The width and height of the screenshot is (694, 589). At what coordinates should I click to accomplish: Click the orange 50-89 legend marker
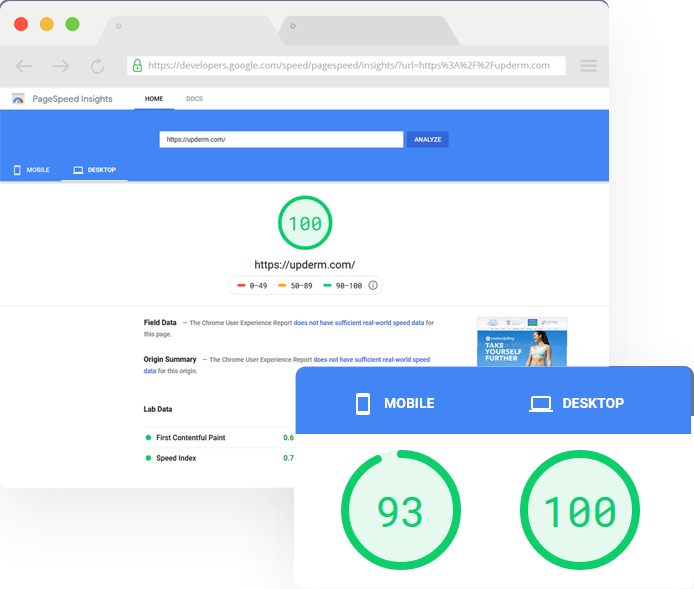point(282,285)
